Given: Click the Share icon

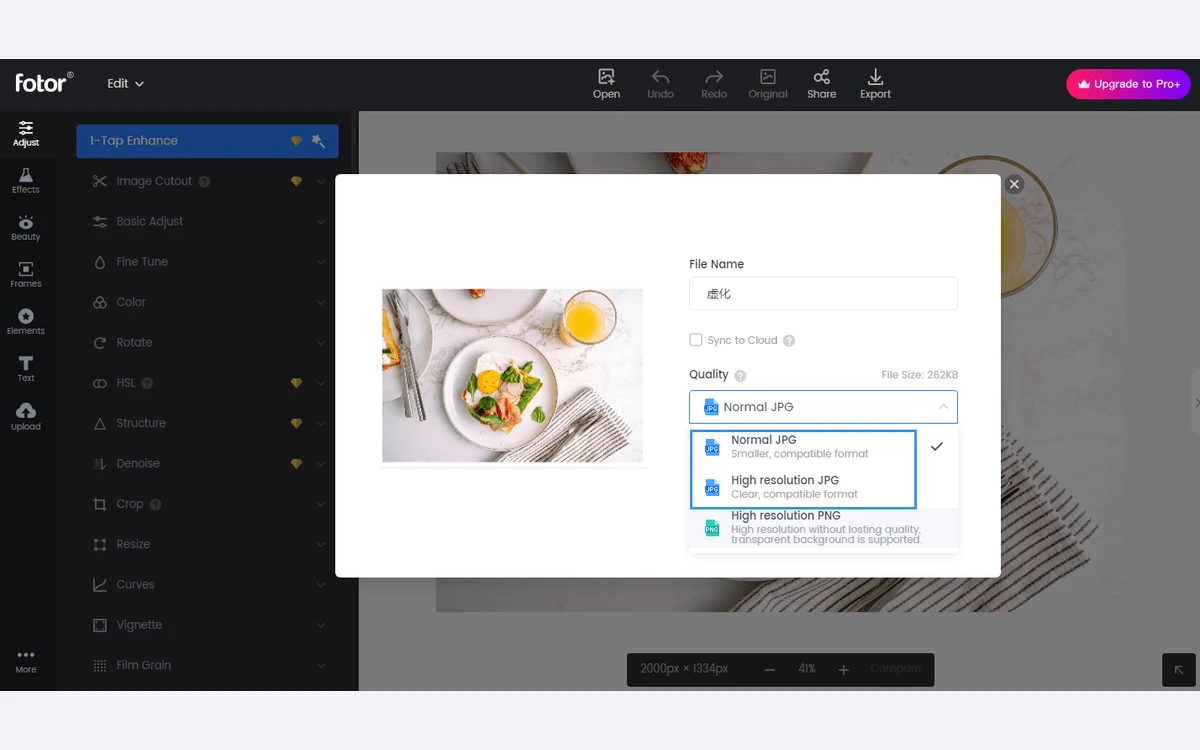Looking at the screenshot, I should 821,77.
